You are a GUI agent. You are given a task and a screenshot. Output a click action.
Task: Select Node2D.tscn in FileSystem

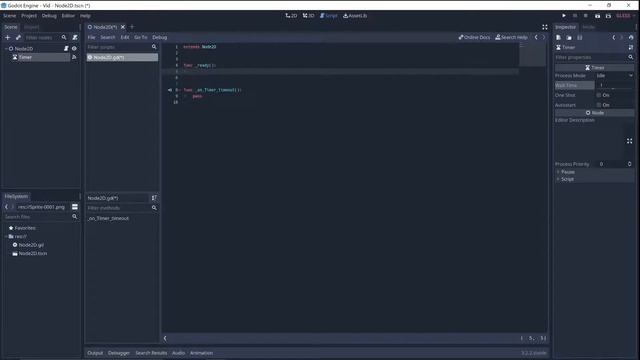pos(33,253)
